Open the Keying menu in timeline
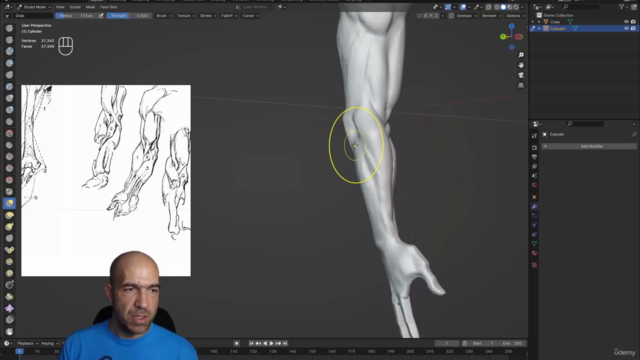The image size is (640, 360). (x=49, y=343)
